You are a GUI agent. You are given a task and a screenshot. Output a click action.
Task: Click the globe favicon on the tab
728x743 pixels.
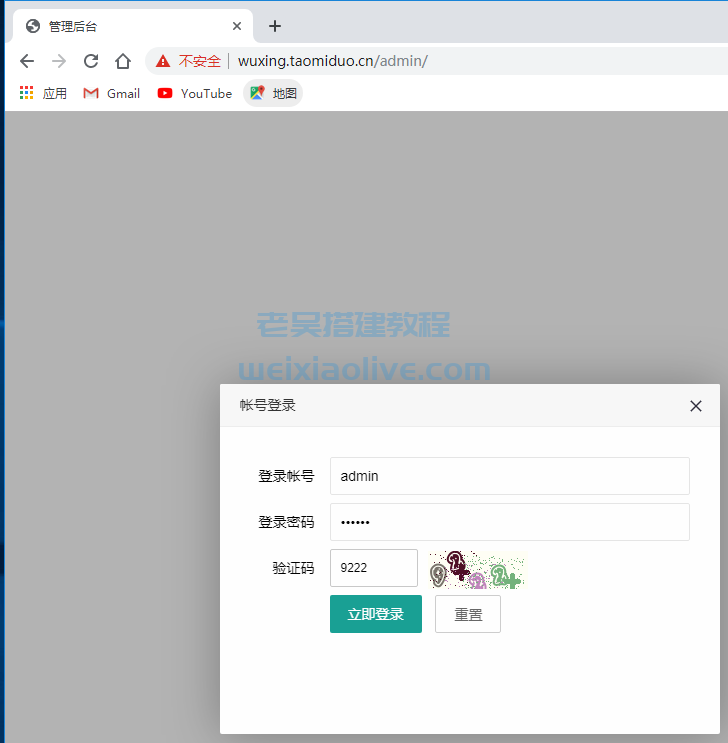pos(33,26)
